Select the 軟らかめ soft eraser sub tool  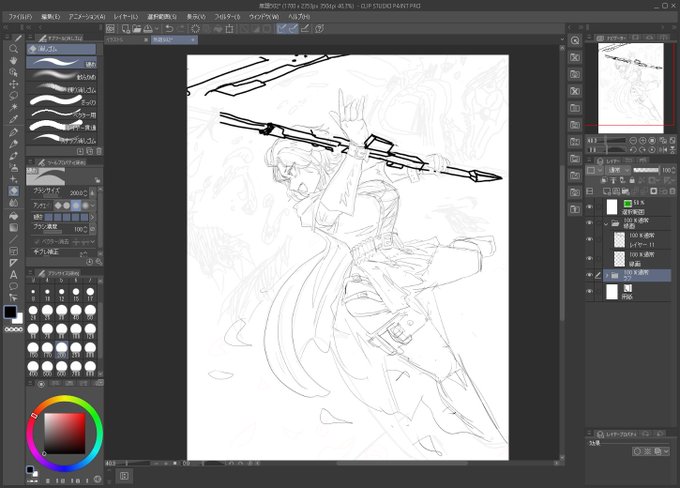tap(62, 76)
